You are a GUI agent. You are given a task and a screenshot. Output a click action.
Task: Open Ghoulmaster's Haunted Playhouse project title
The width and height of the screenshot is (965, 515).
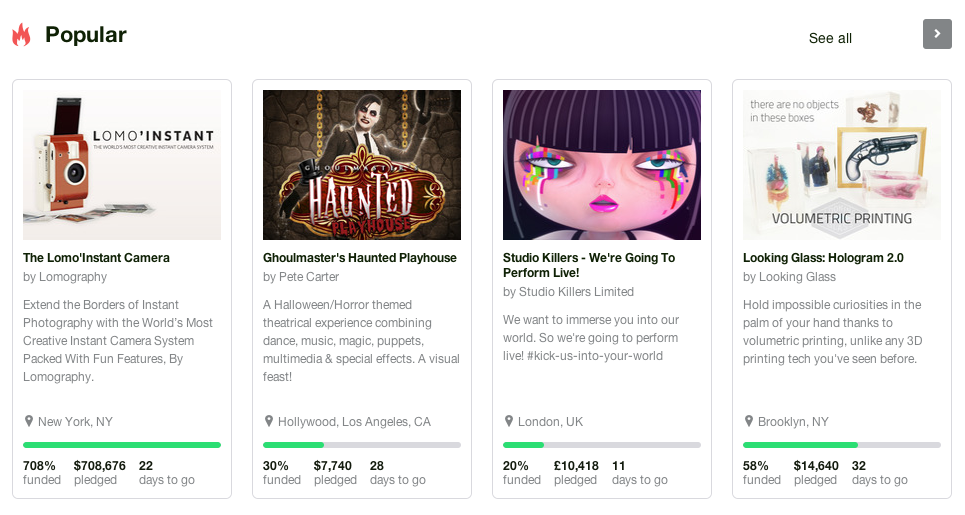(x=360, y=258)
